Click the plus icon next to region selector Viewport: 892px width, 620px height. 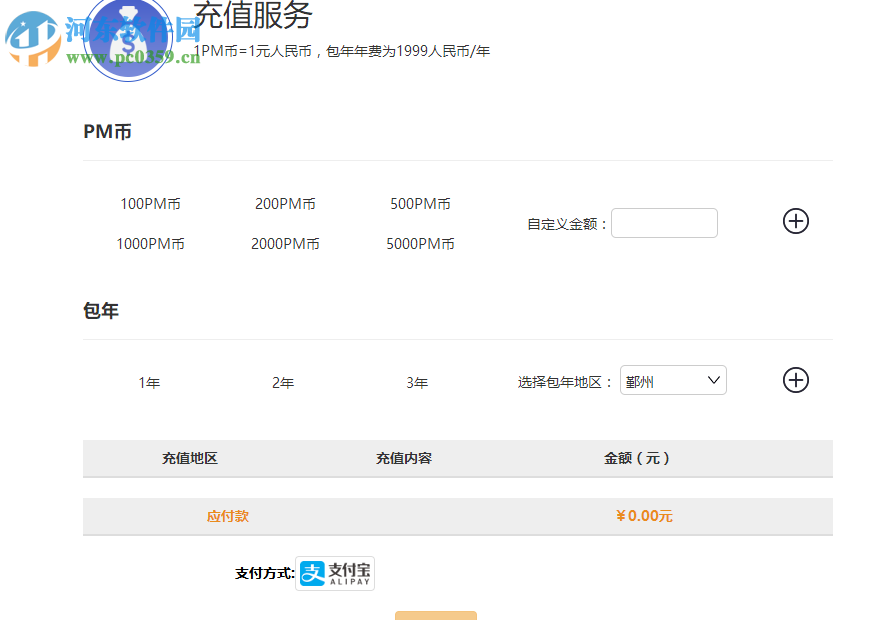(795, 380)
